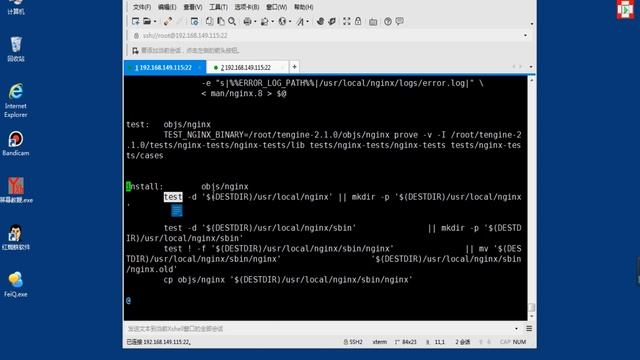
Task: Click the terminal scrollbar down arrow
Action: point(531,316)
